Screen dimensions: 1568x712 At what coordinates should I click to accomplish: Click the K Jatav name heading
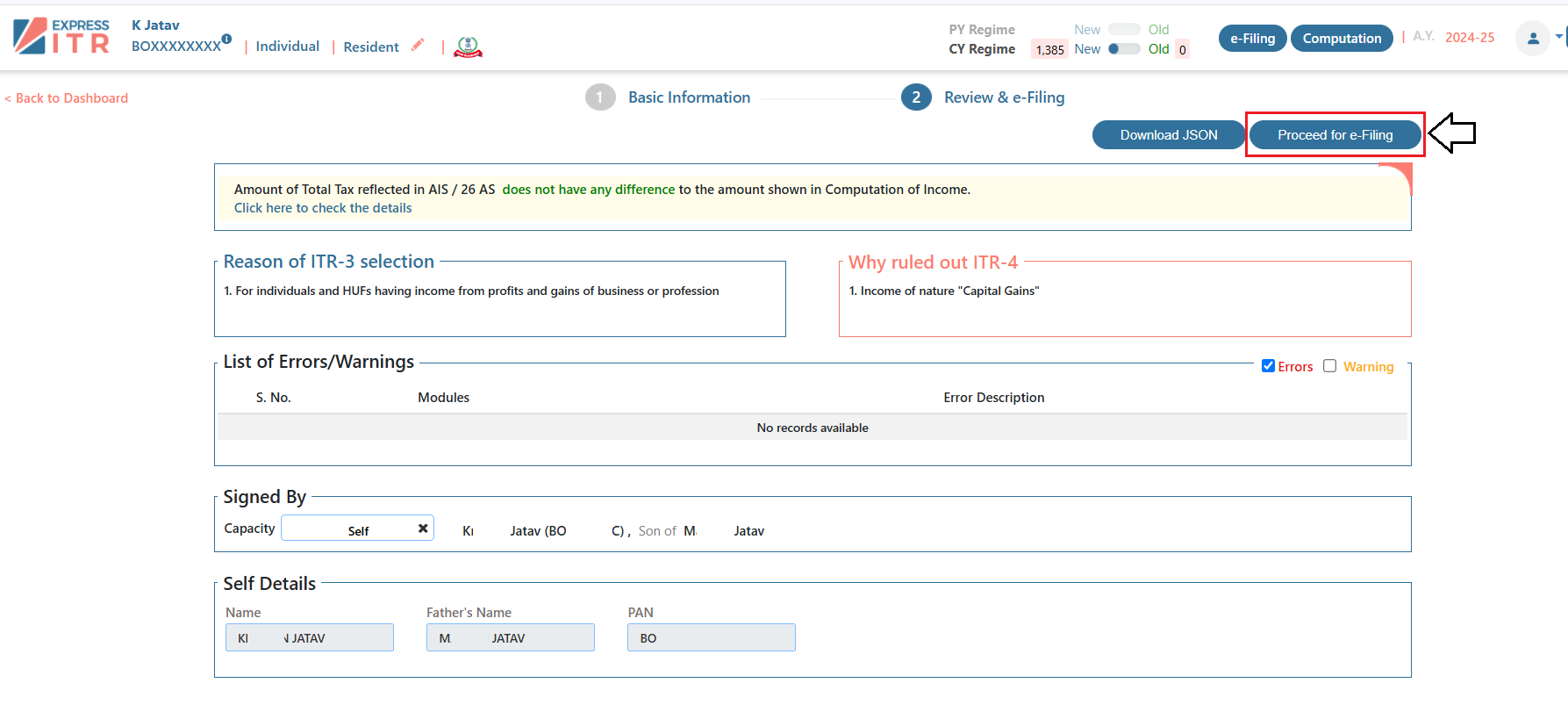[x=155, y=25]
